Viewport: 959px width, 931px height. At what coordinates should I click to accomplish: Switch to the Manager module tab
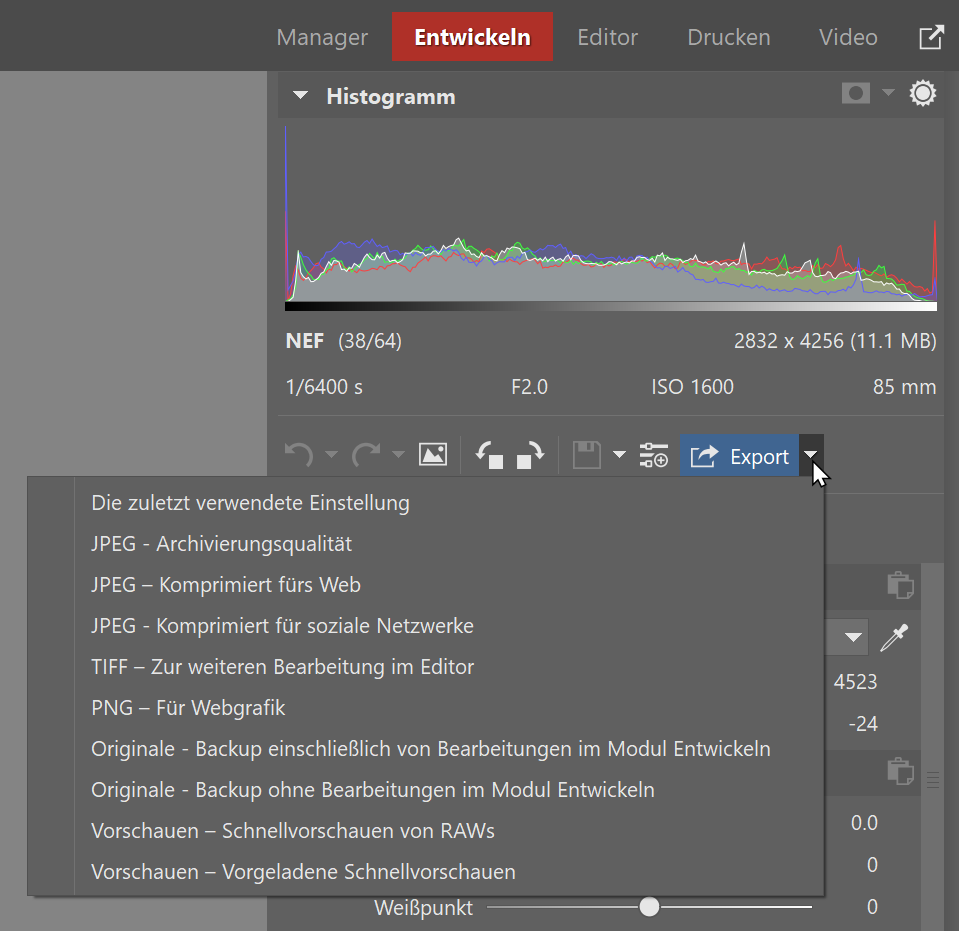pos(322,37)
